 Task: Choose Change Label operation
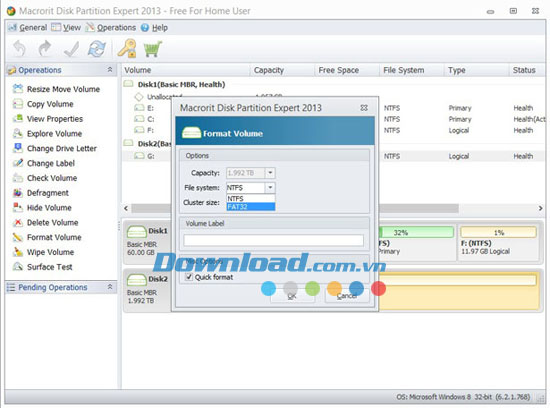click(x=43, y=163)
